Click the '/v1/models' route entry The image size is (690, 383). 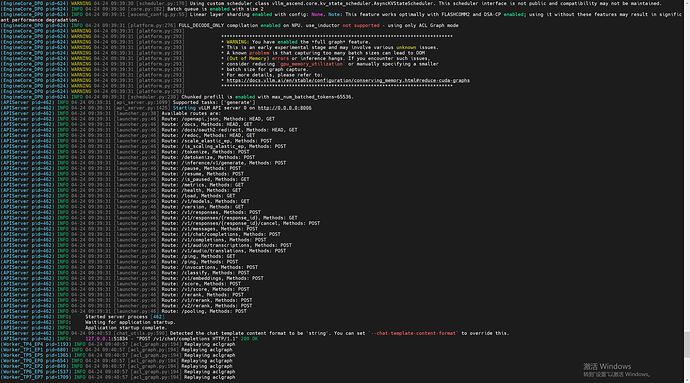pyautogui.click(x=206, y=201)
